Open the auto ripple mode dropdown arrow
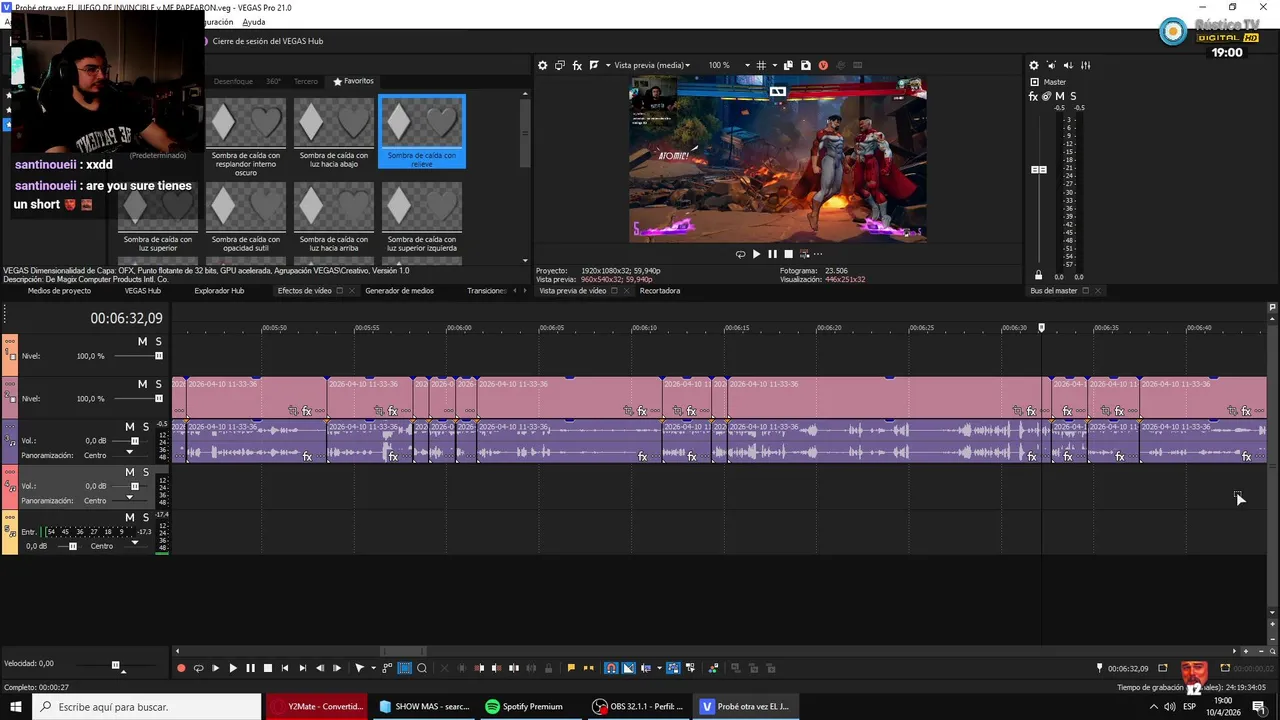 659,668
